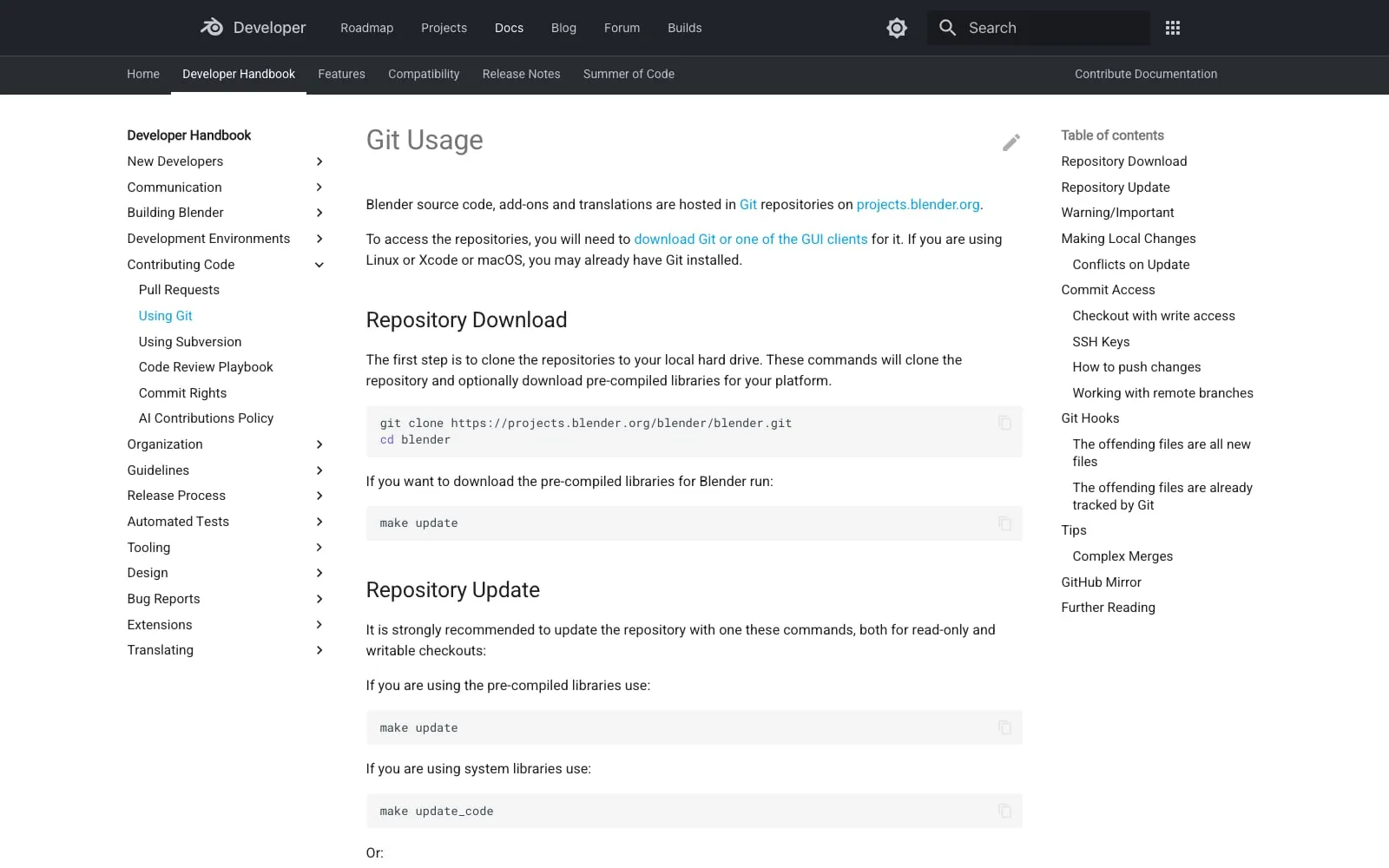Jump to Conflicts on Update in contents

[1130, 265]
